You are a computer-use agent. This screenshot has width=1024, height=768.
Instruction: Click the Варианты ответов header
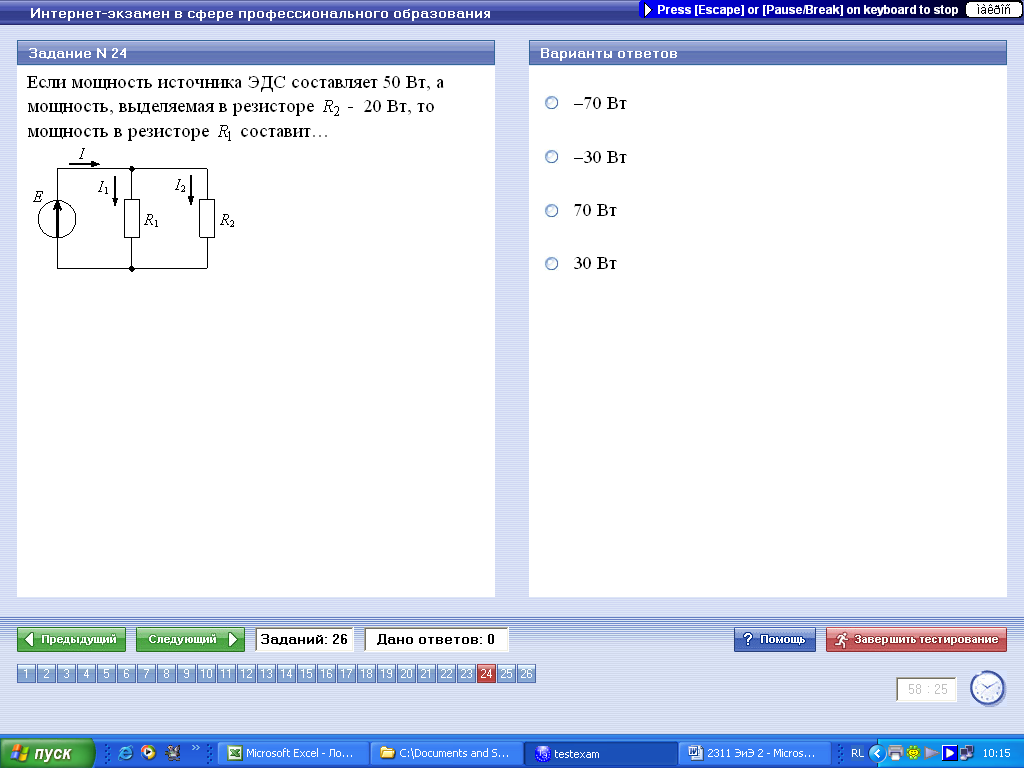(x=768, y=53)
